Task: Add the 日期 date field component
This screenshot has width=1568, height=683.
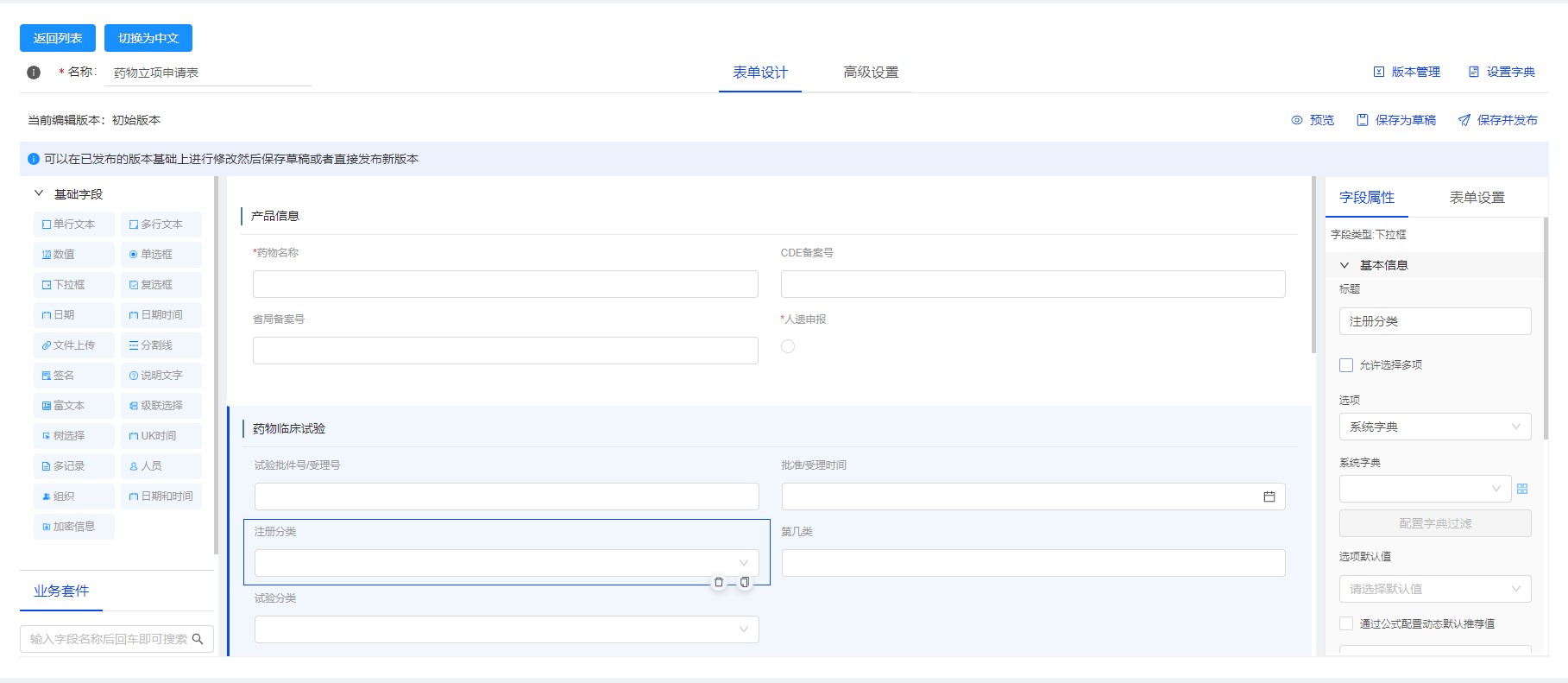Action: coord(73,315)
